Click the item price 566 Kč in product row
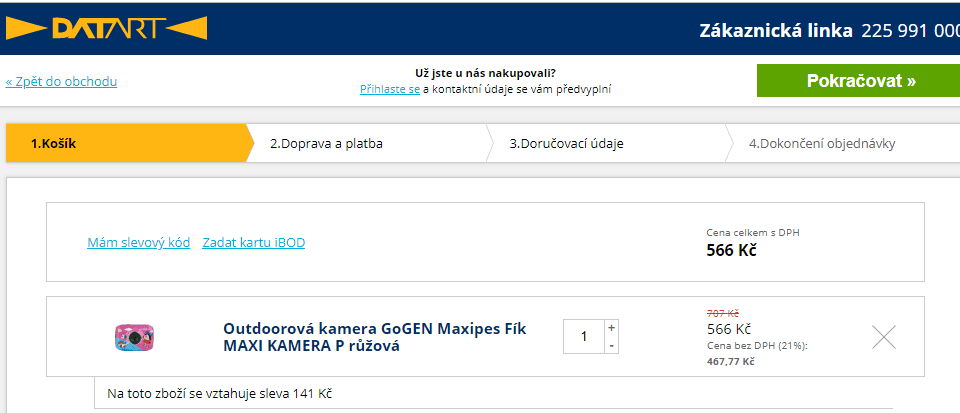 pos(729,329)
